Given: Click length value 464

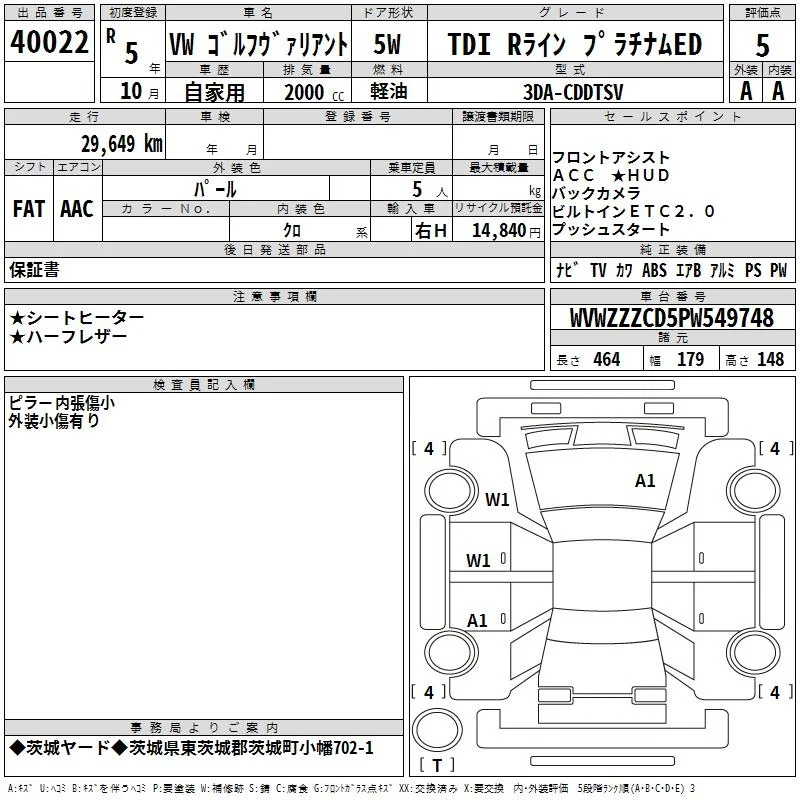Looking at the screenshot, I should 607,359.
